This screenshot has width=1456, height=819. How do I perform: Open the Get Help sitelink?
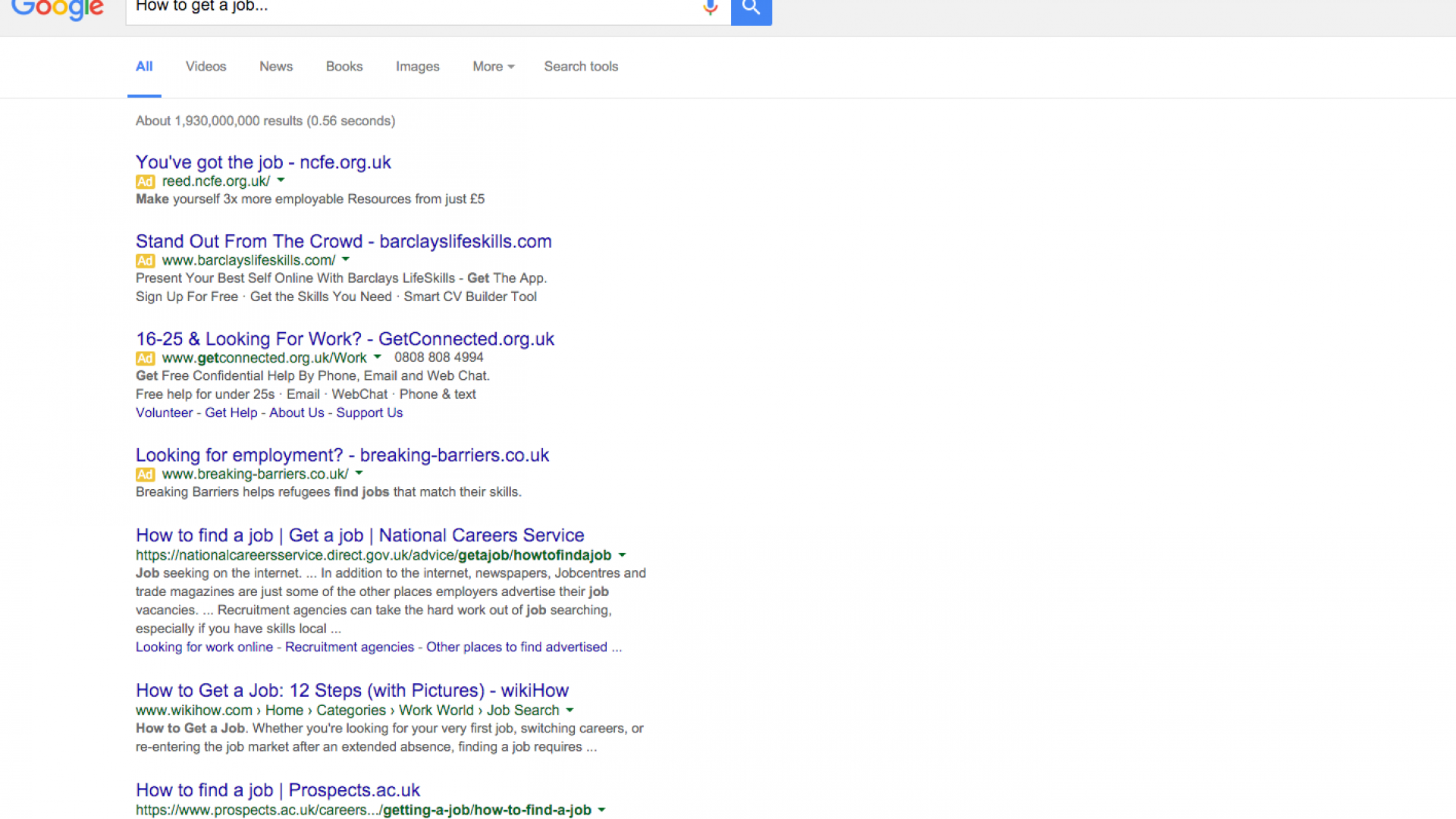(x=231, y=413)
